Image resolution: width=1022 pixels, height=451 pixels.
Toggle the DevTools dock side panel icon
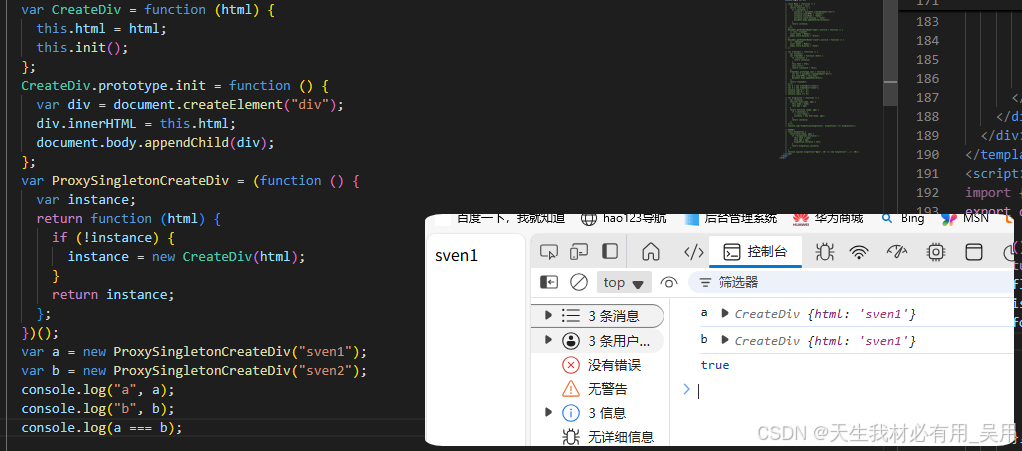610,252
